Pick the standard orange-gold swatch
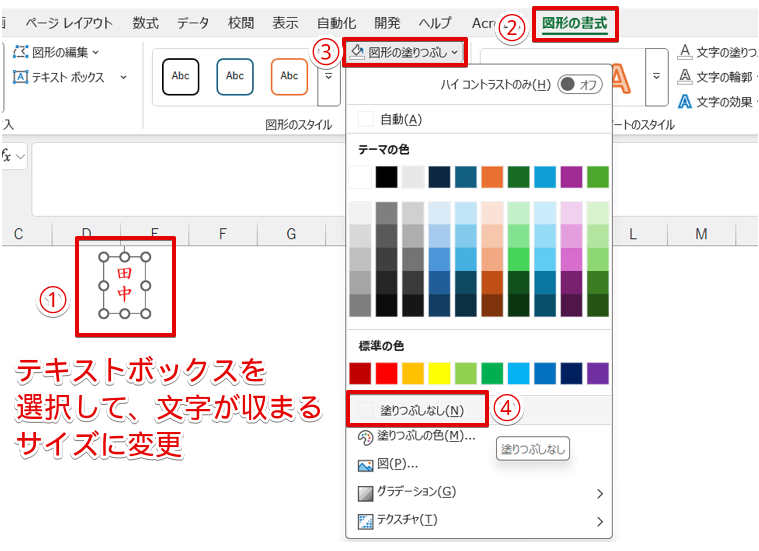The image size is (759, 551). pos(413,373)
